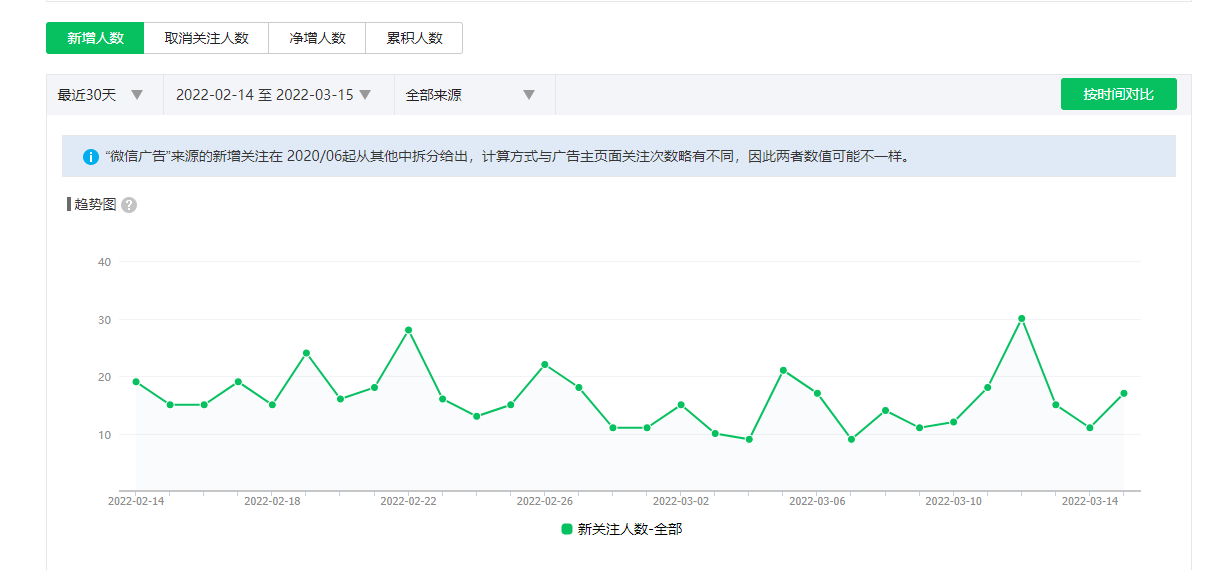
Task: Expand the 2022-02-14 至 2022-03-15 date picker
Action: pyautogui.click(x=273, y=95)
